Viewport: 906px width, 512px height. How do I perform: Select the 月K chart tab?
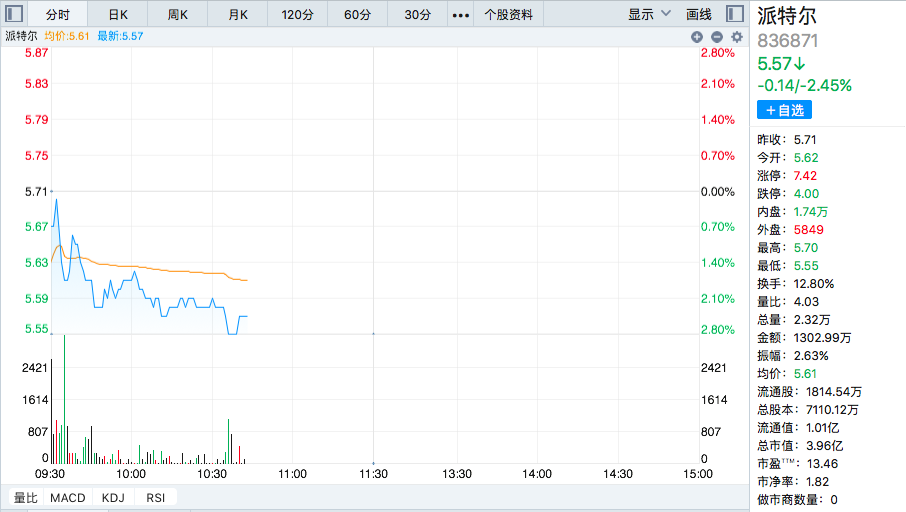(237, 15)
